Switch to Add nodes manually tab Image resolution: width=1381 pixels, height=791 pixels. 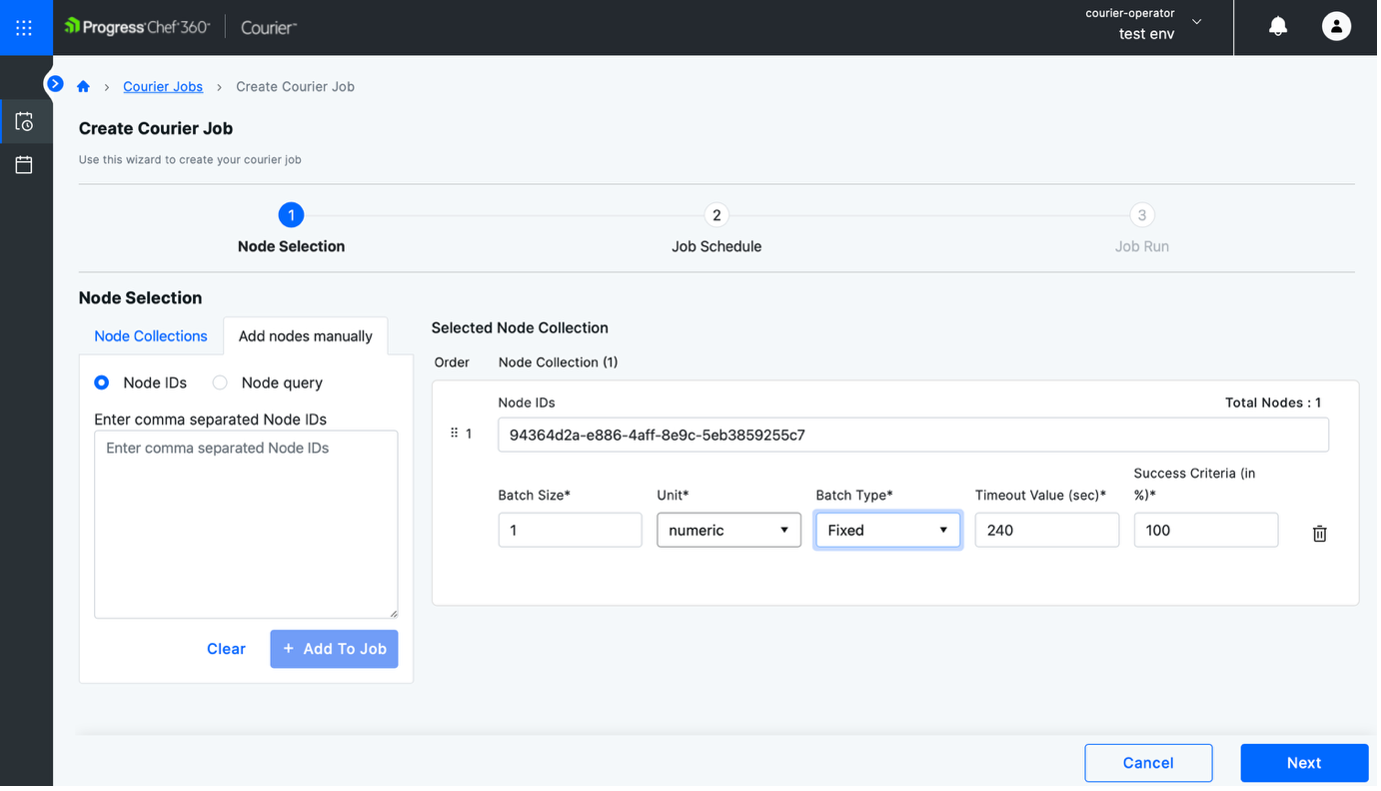tap(305, 336)
